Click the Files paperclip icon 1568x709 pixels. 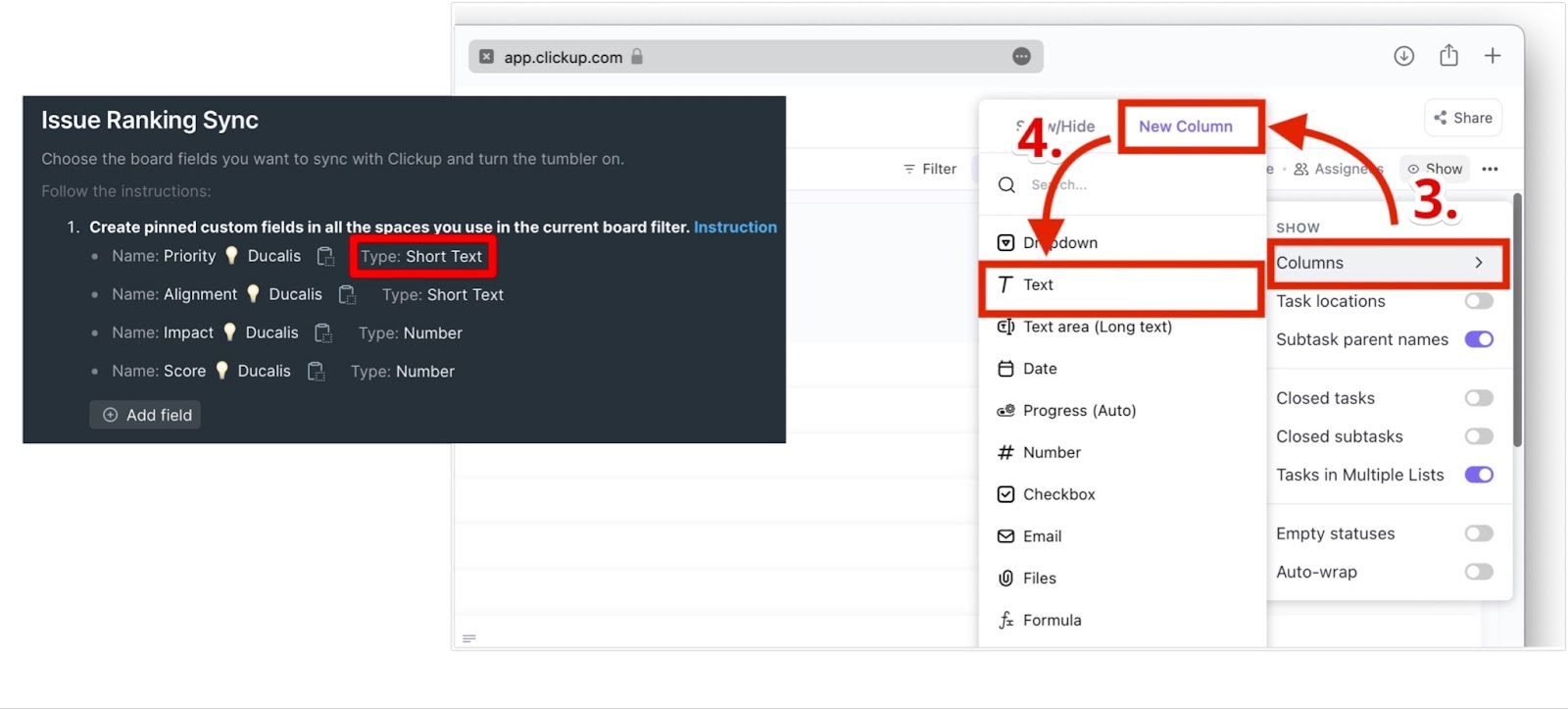point(1005,578)
